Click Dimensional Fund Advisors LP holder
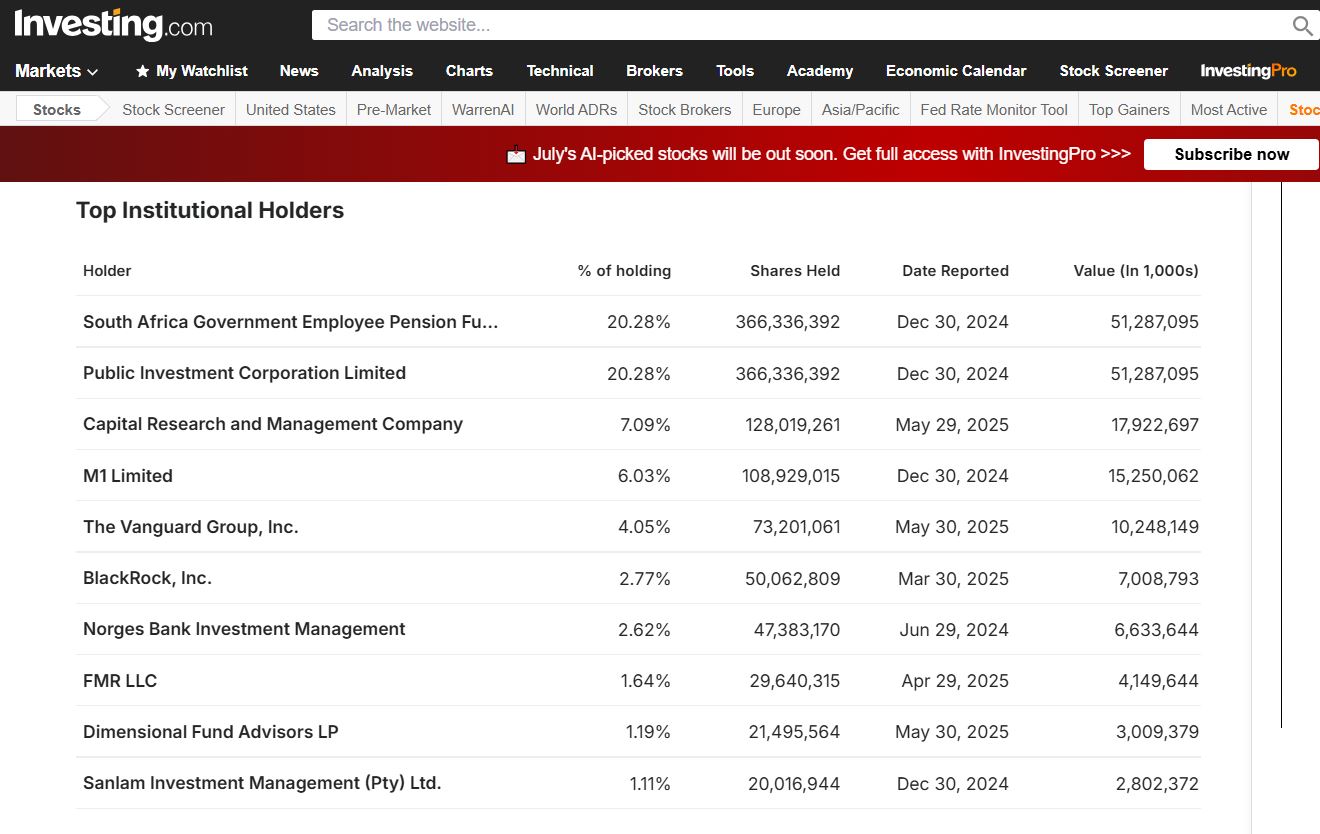The height and width of the screenshot is (834, 1320). point(211,732)
